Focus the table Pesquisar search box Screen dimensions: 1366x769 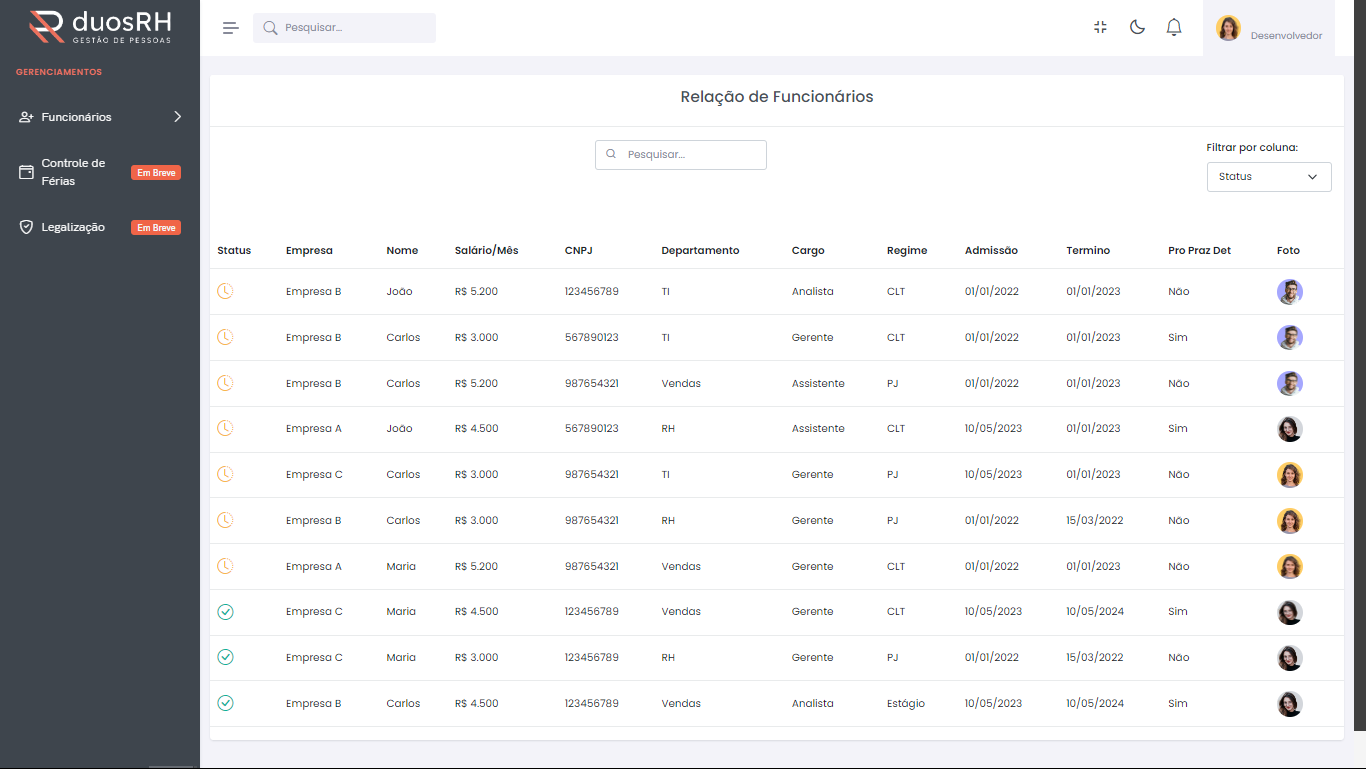(x=690, y=155)
